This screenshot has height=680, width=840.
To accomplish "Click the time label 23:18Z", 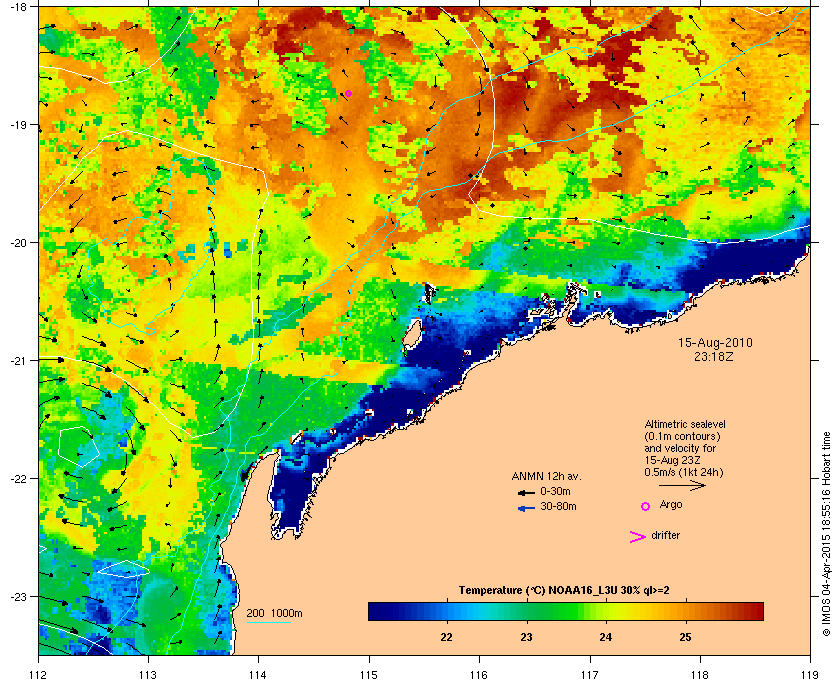I will [714, 356].
